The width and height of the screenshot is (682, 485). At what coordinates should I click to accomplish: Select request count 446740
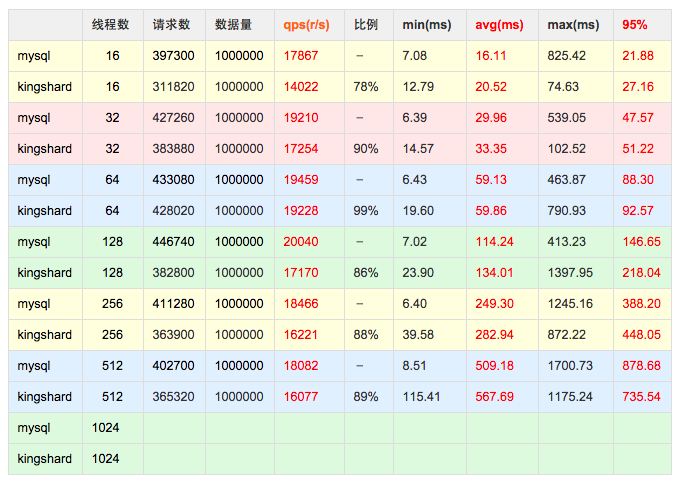[173, 241]
